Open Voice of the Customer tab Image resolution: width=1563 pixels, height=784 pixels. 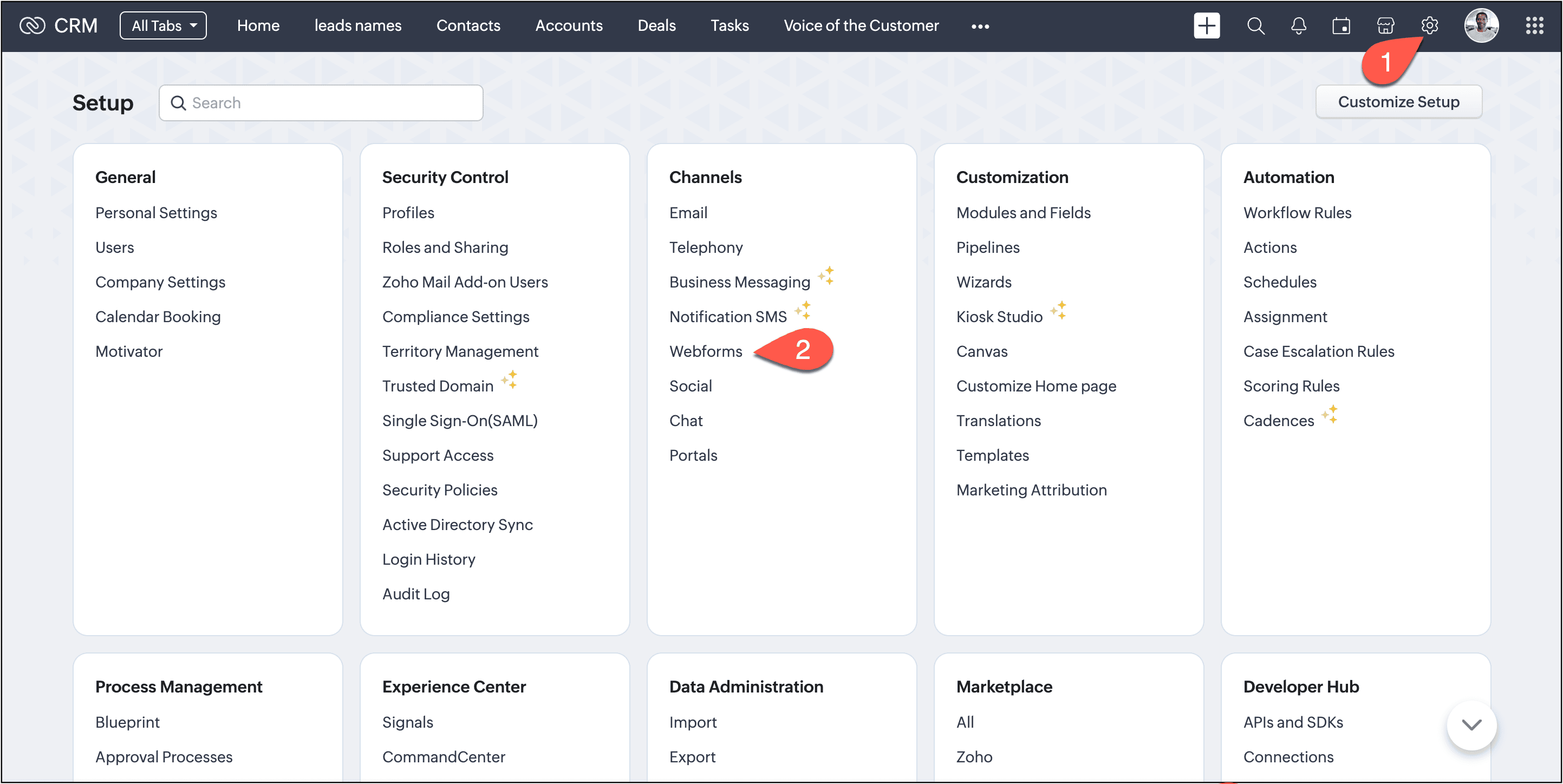861,25
